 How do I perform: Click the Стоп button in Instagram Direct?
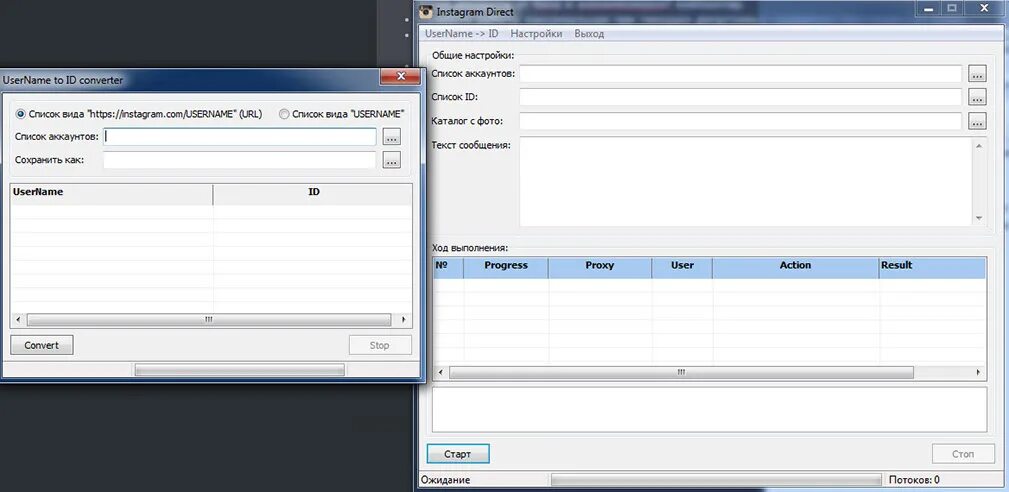(x=963, y=453)
